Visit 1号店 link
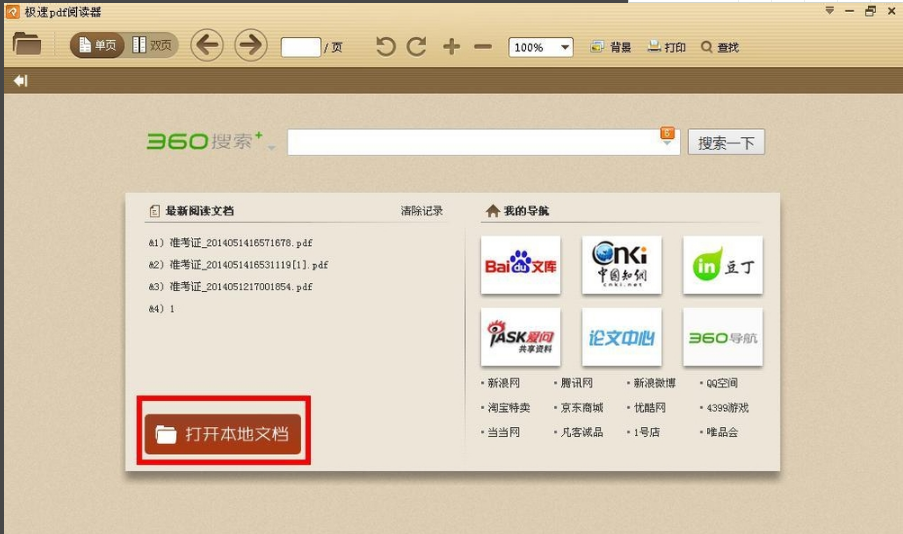The width and height of the screenshot is (903, 534). [x=647, y=432]
